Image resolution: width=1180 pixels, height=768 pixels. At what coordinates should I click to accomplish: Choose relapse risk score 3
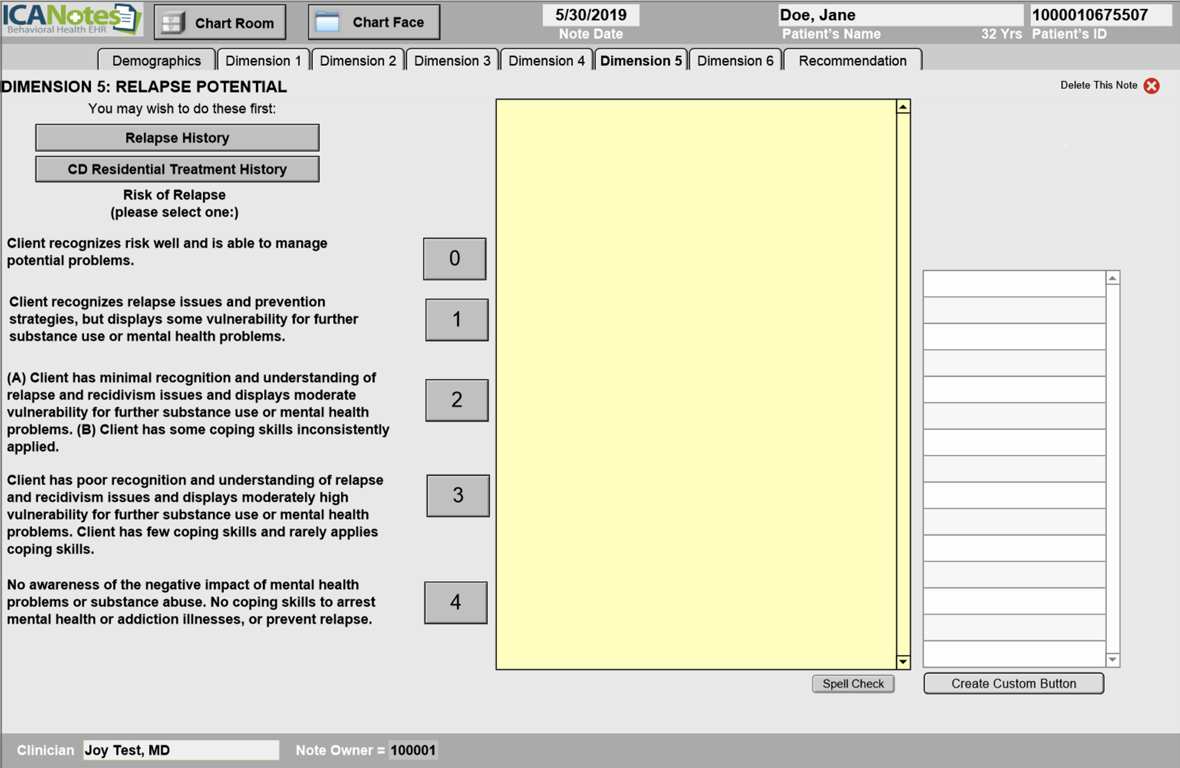pos(457,496)
